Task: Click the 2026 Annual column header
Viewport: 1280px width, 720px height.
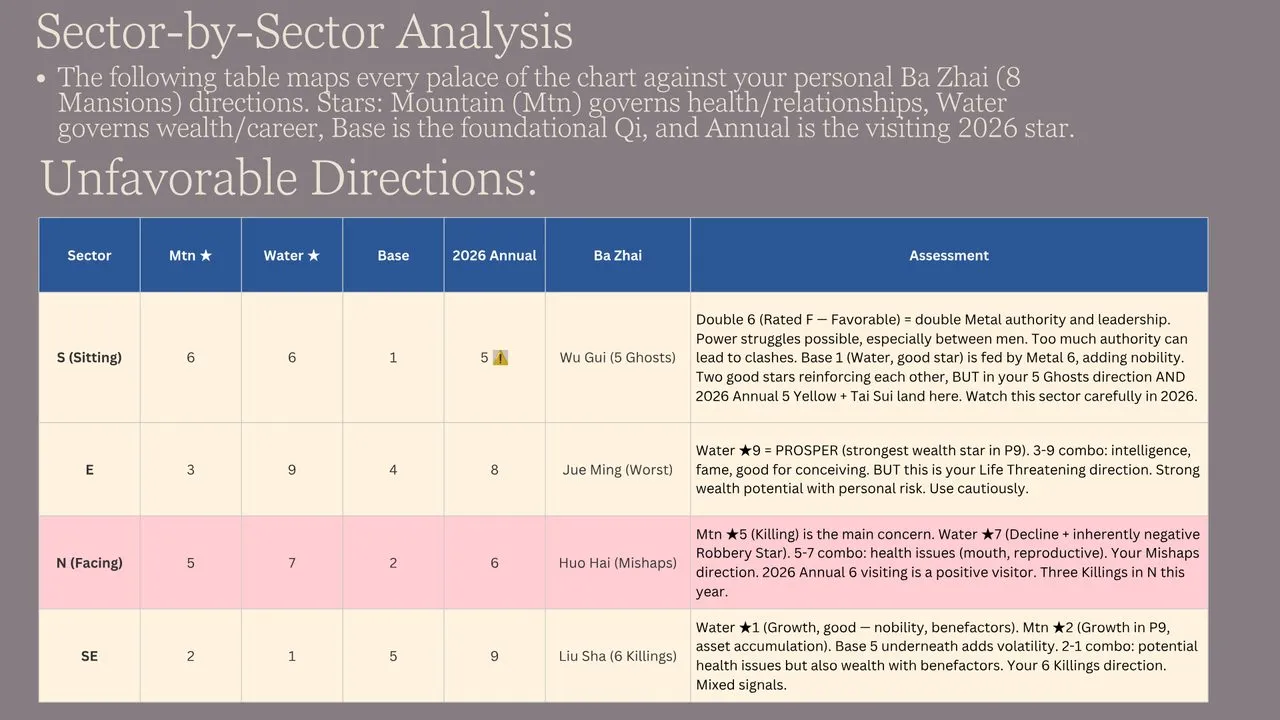Action: pyautogui.click(x=494, y=255)
